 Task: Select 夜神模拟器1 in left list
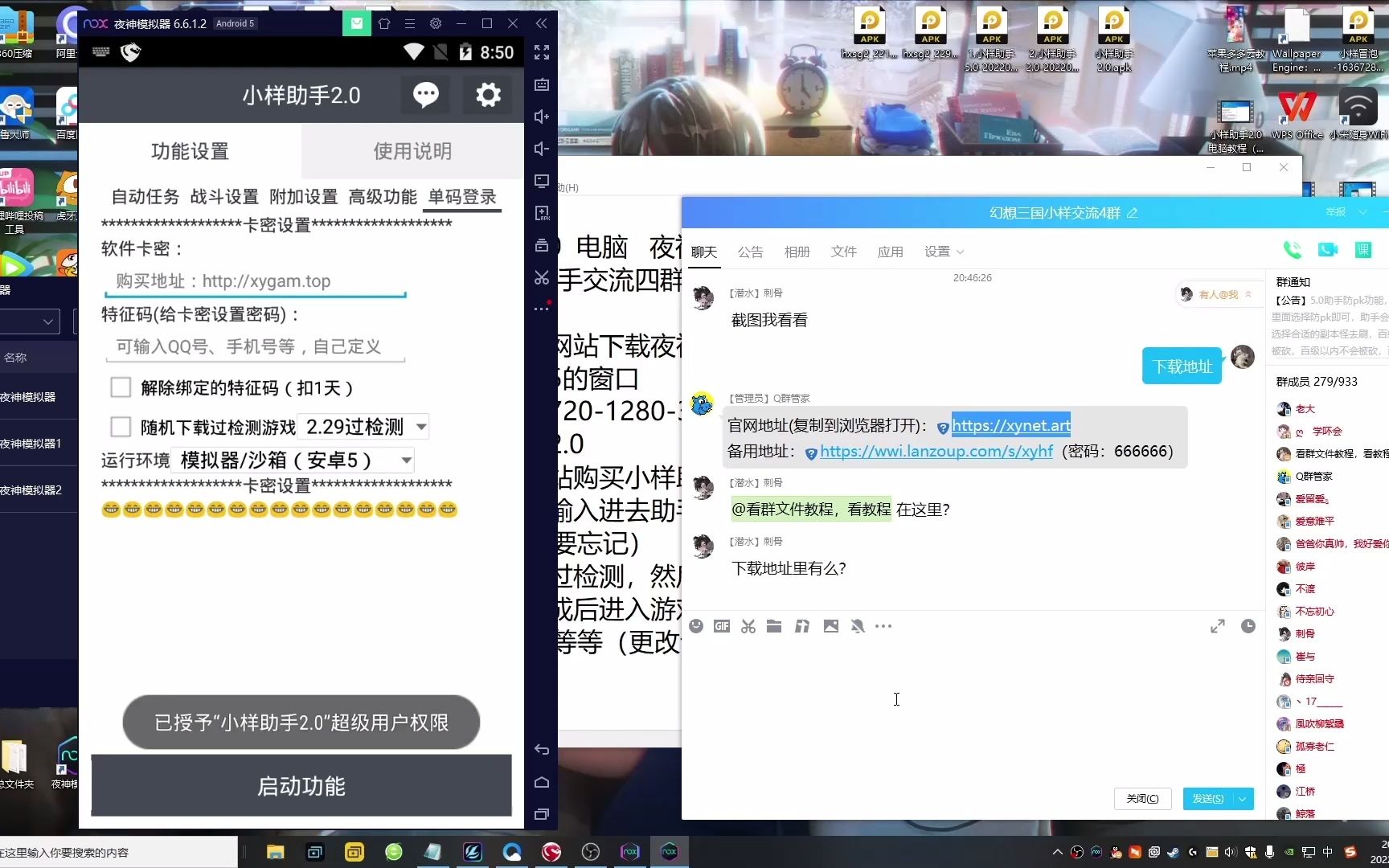pyautogui.click(x=39, y=444)
